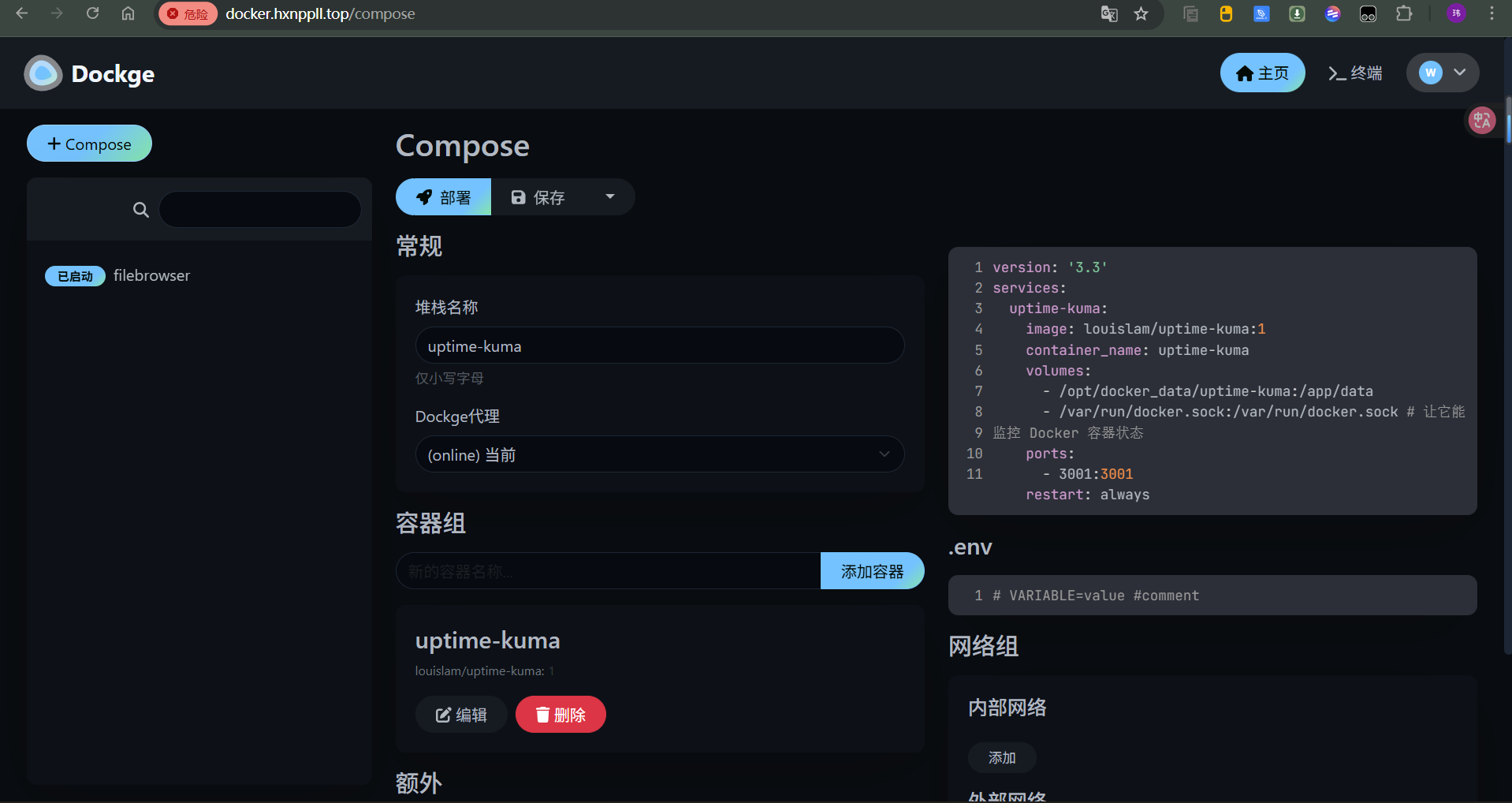This screenshot has height=803, width=1512.
Task: Click the 网络组 section heading
Action: (x=983, y=646)
